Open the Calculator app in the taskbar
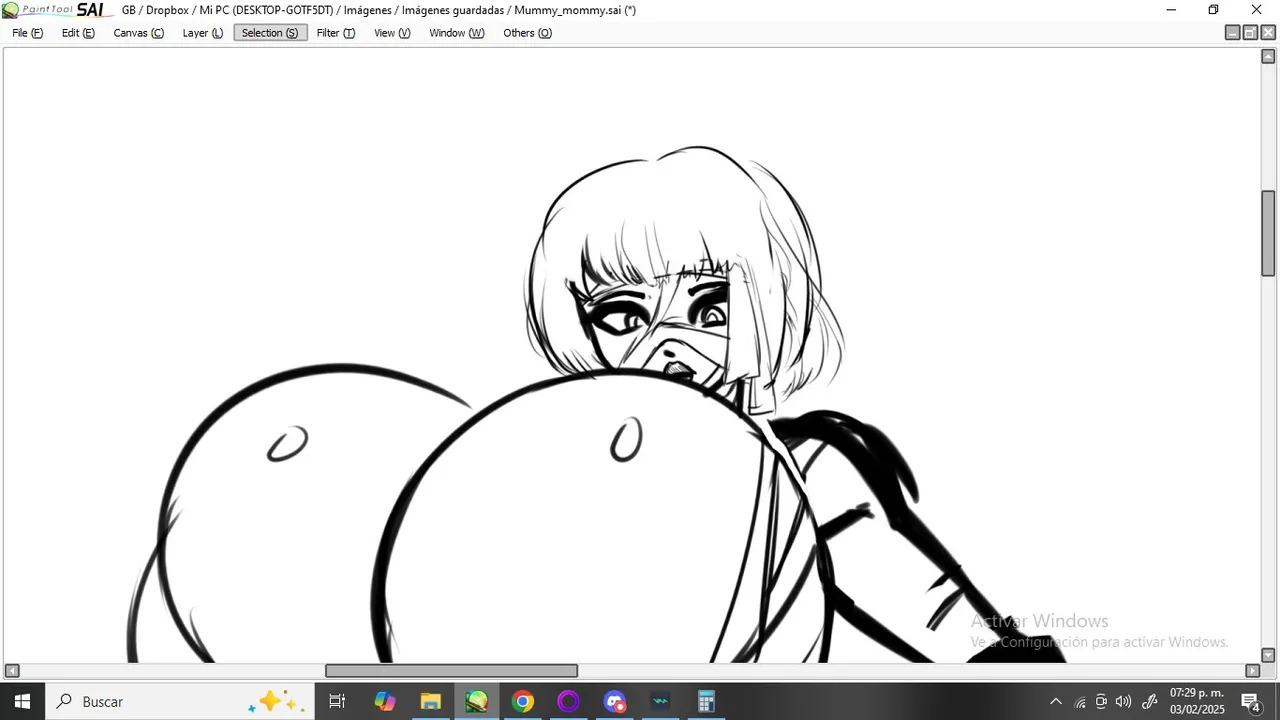 pos(706,701)
